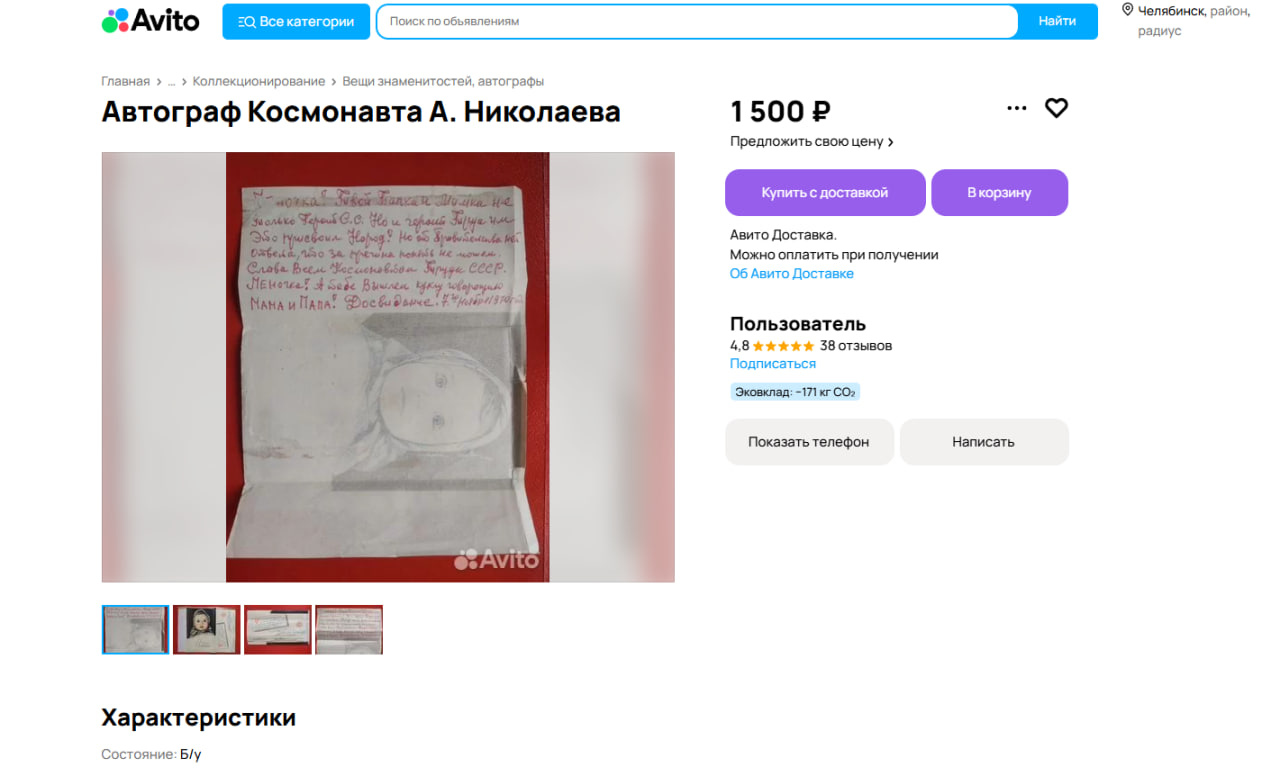Add item with В корзину button
This screenshot has height=776, width=1280.
tap(999, 192)
